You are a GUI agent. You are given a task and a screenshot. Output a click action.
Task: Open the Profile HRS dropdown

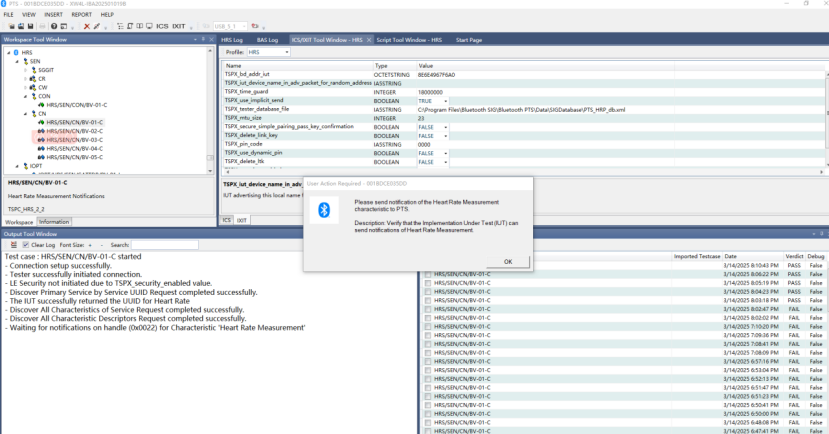click(x=287, y=52)
